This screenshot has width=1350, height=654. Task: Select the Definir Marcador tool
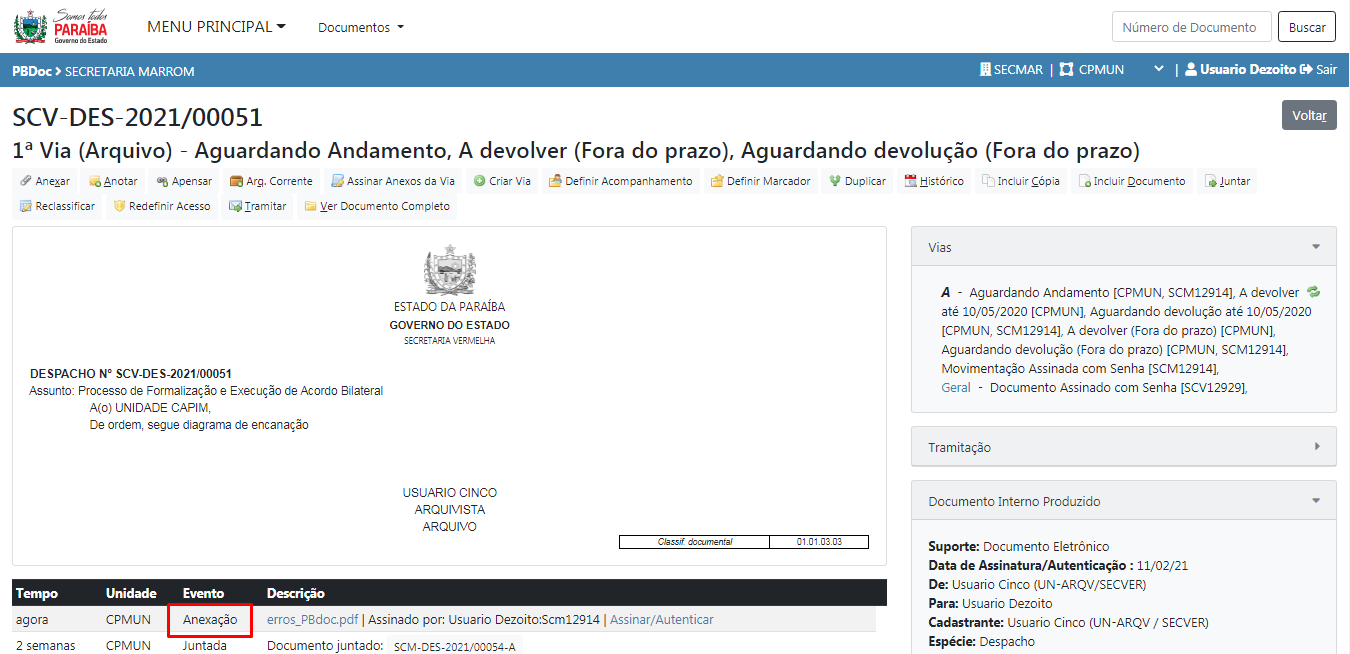click(760, 181)
